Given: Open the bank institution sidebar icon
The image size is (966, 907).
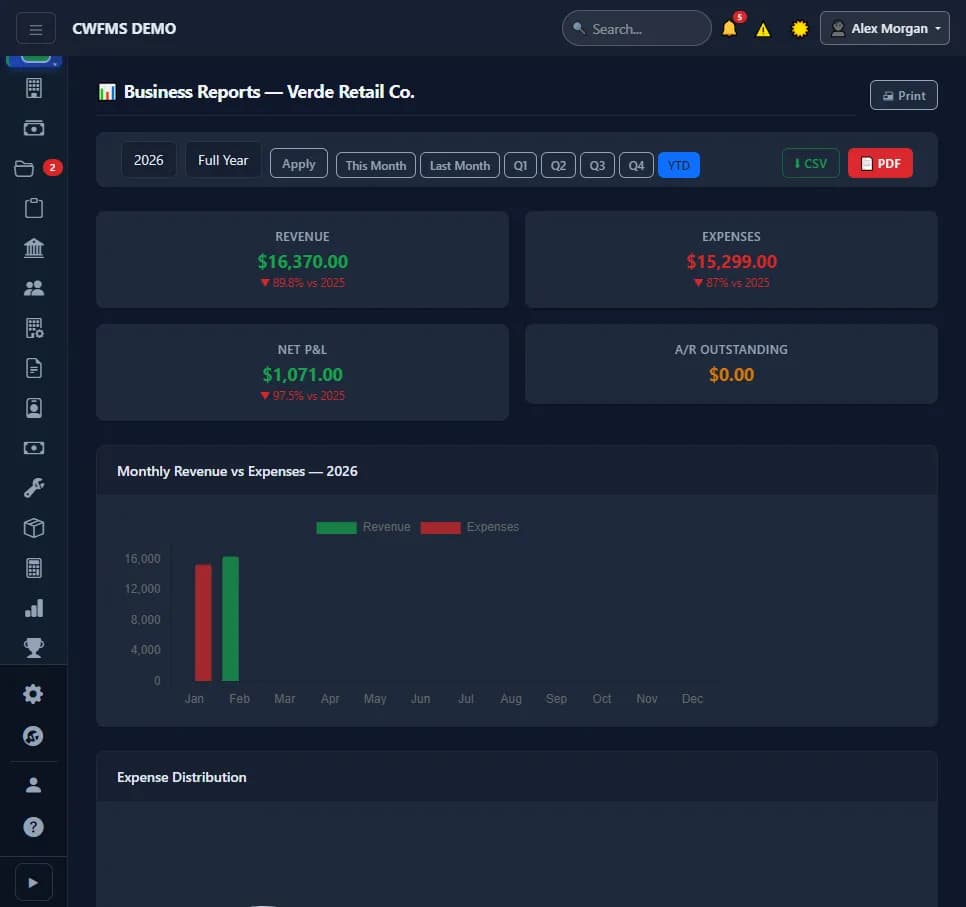Looking at the screenshot, I should (x=34, y=248).
